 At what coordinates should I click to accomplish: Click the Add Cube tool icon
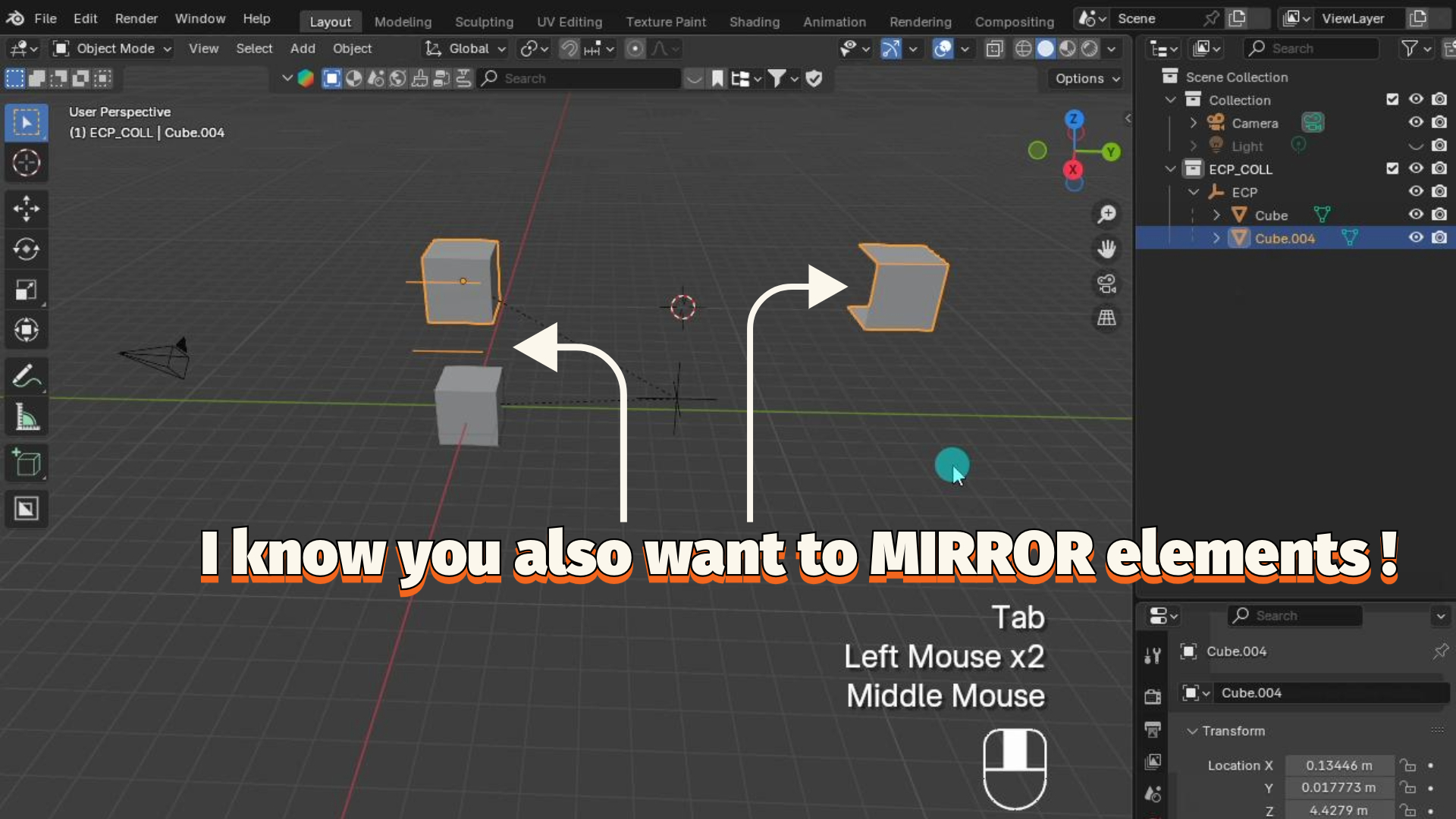27,463
